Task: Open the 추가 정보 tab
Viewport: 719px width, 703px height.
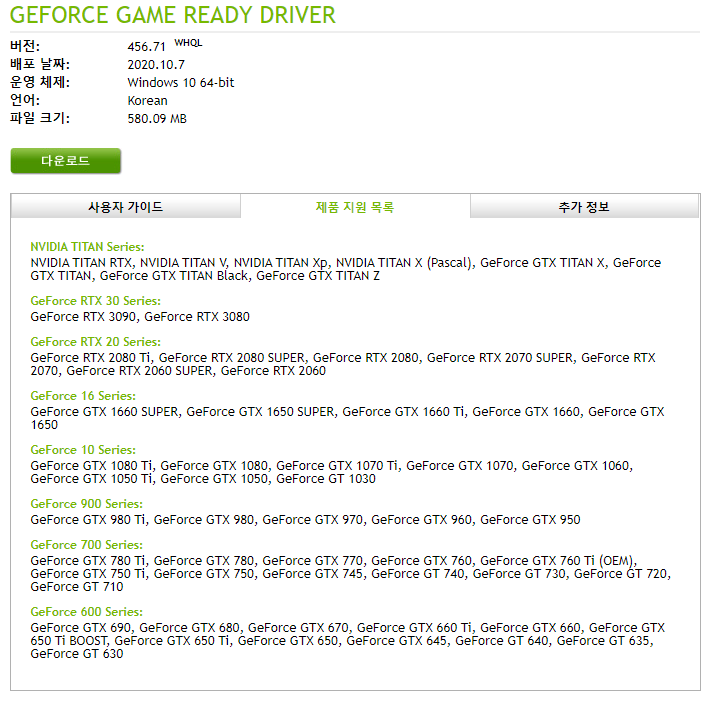Action: tap(584, 207)
